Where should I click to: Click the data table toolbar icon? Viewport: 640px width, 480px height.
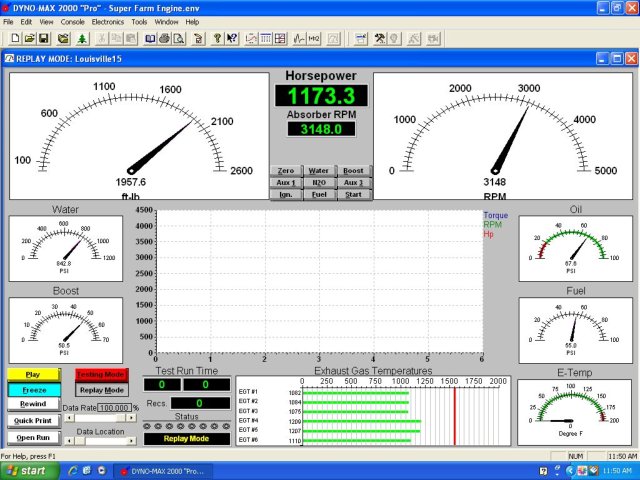(265, 38)
